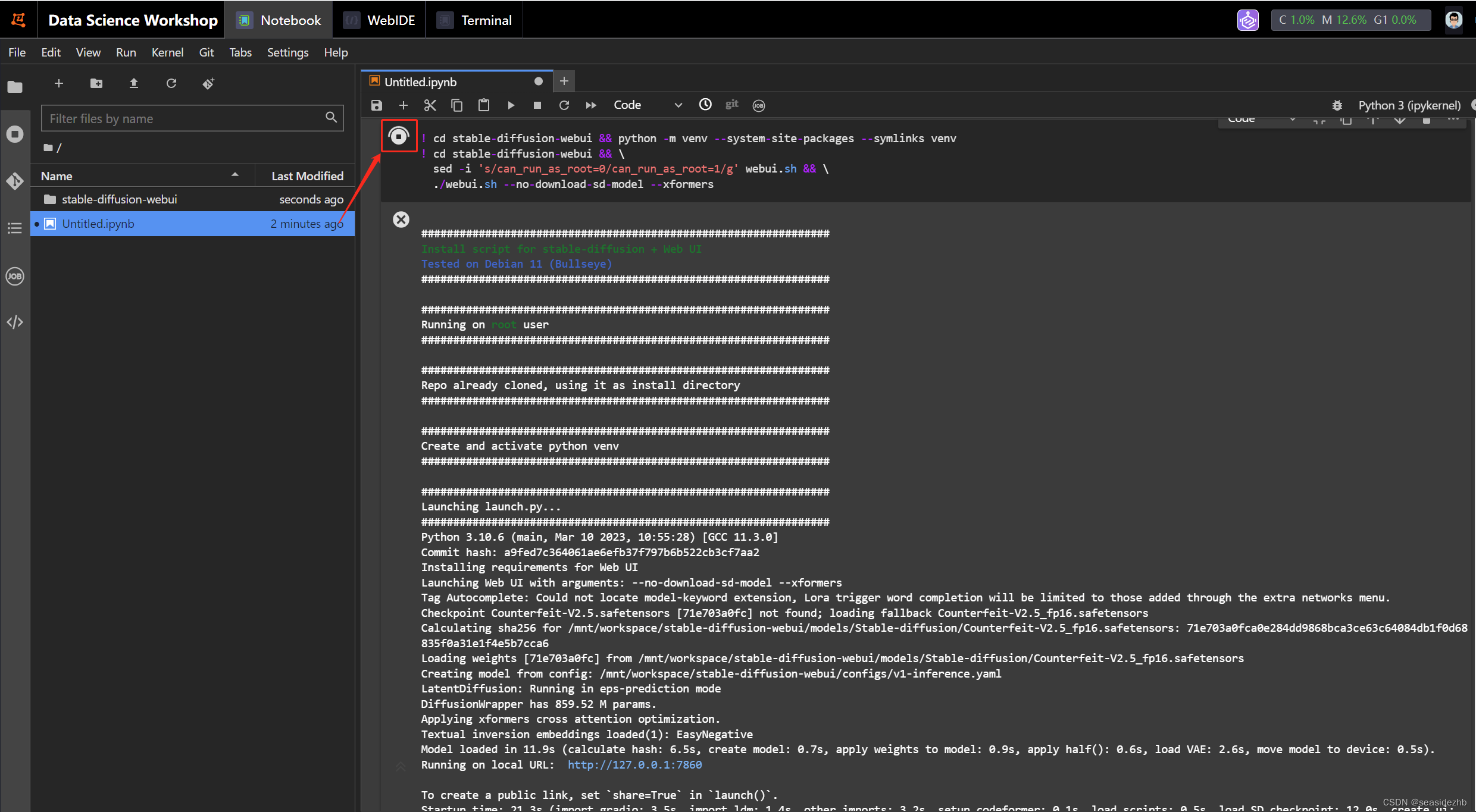Screen dimensions: 1476x812
Task: Click the terminal tab in top bar
Action: (x=485, y=20)
